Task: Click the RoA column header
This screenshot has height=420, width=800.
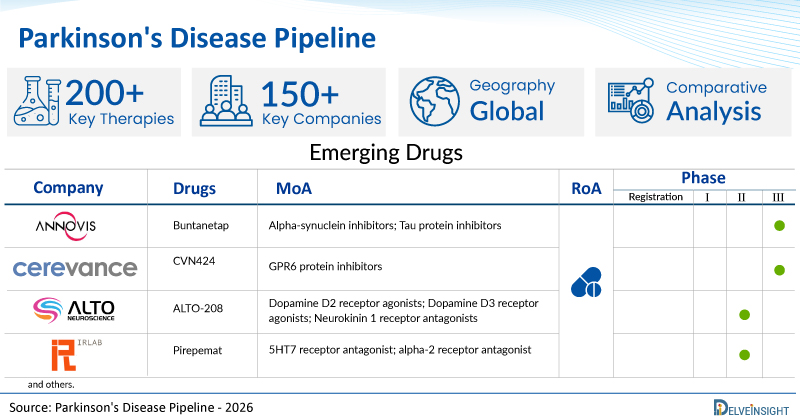Action: (x=586, y=189)
